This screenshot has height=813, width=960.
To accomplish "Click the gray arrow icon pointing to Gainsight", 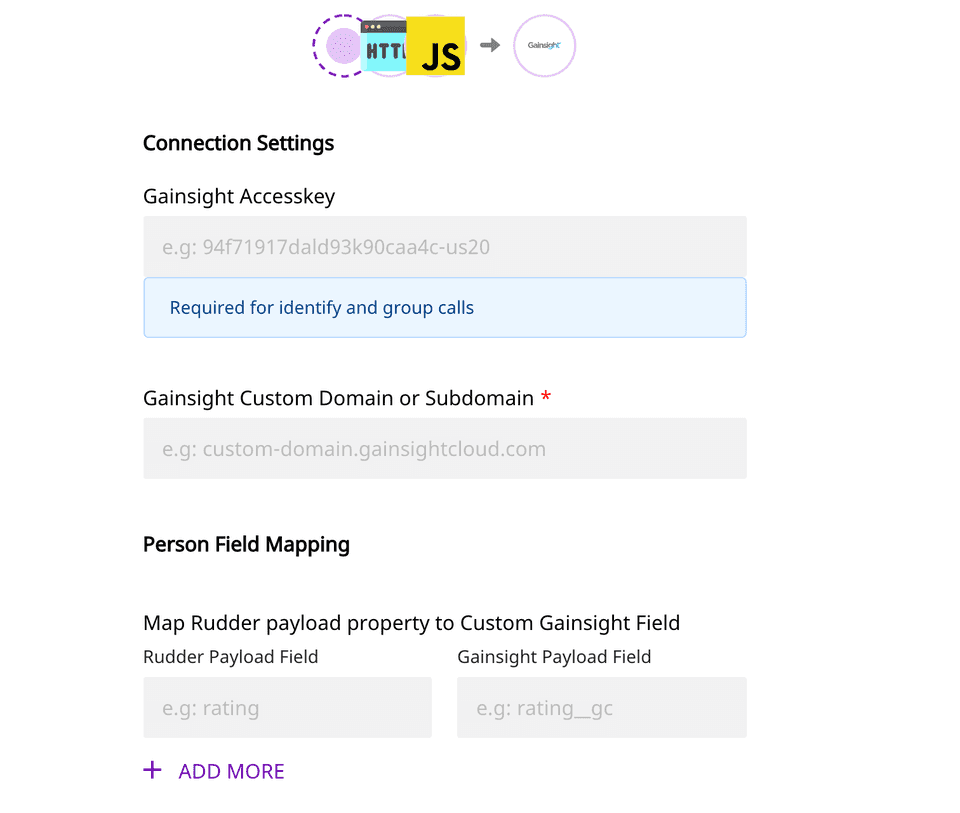I will click(x=490, y=45).
